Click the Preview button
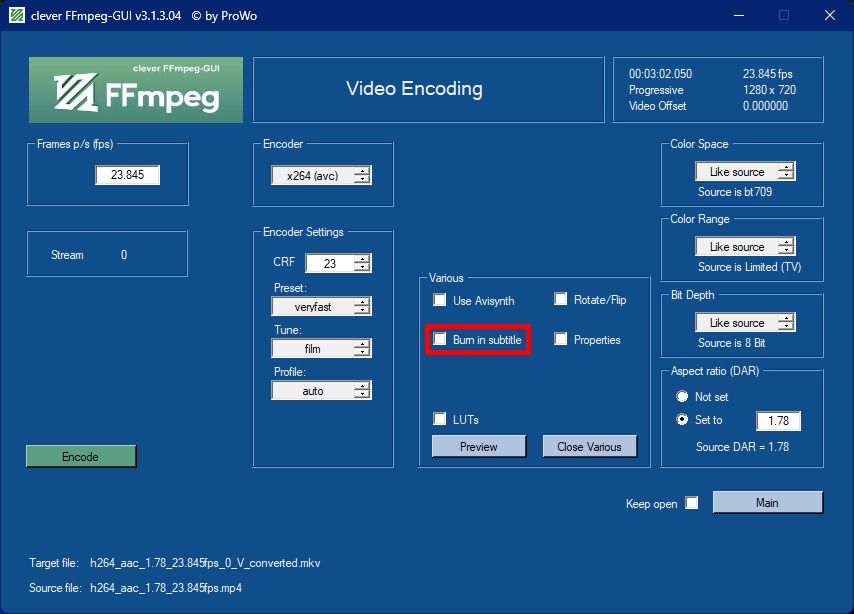The image size is (854, 614). (479, 446)
